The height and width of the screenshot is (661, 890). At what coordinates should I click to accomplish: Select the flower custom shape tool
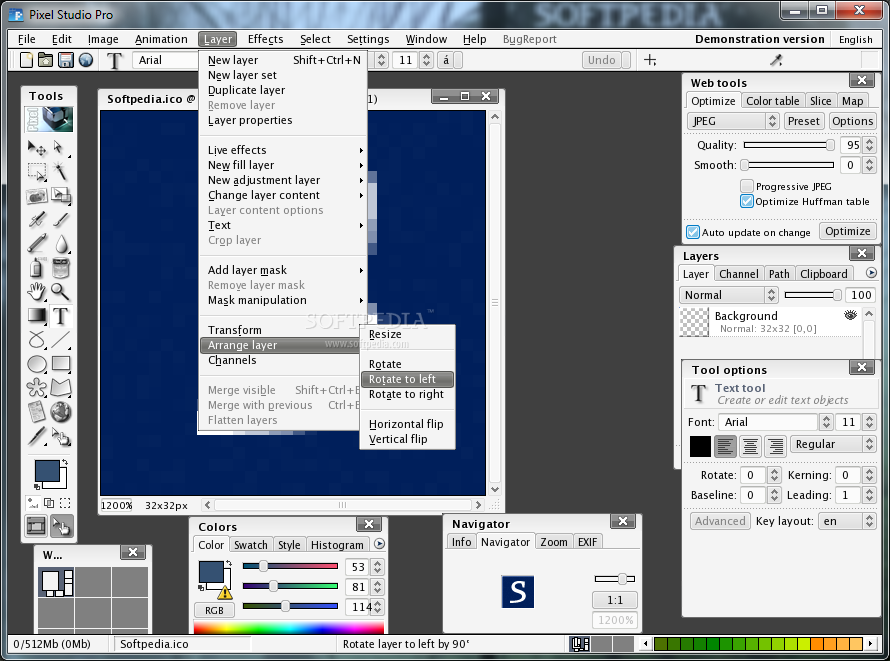[37, 388]
